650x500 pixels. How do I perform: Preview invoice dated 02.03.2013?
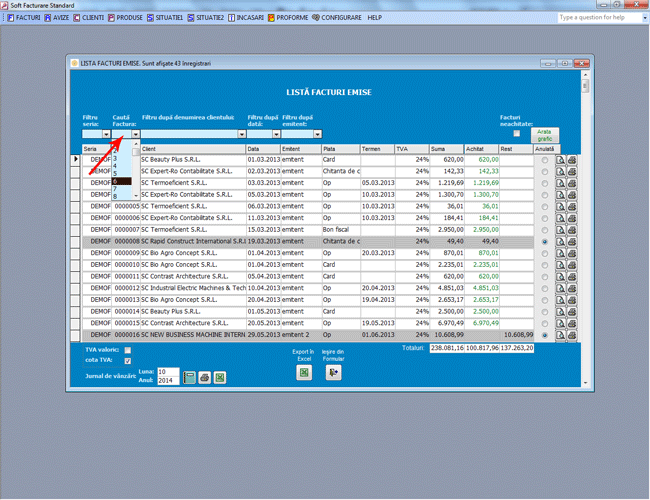pos(560,171)
